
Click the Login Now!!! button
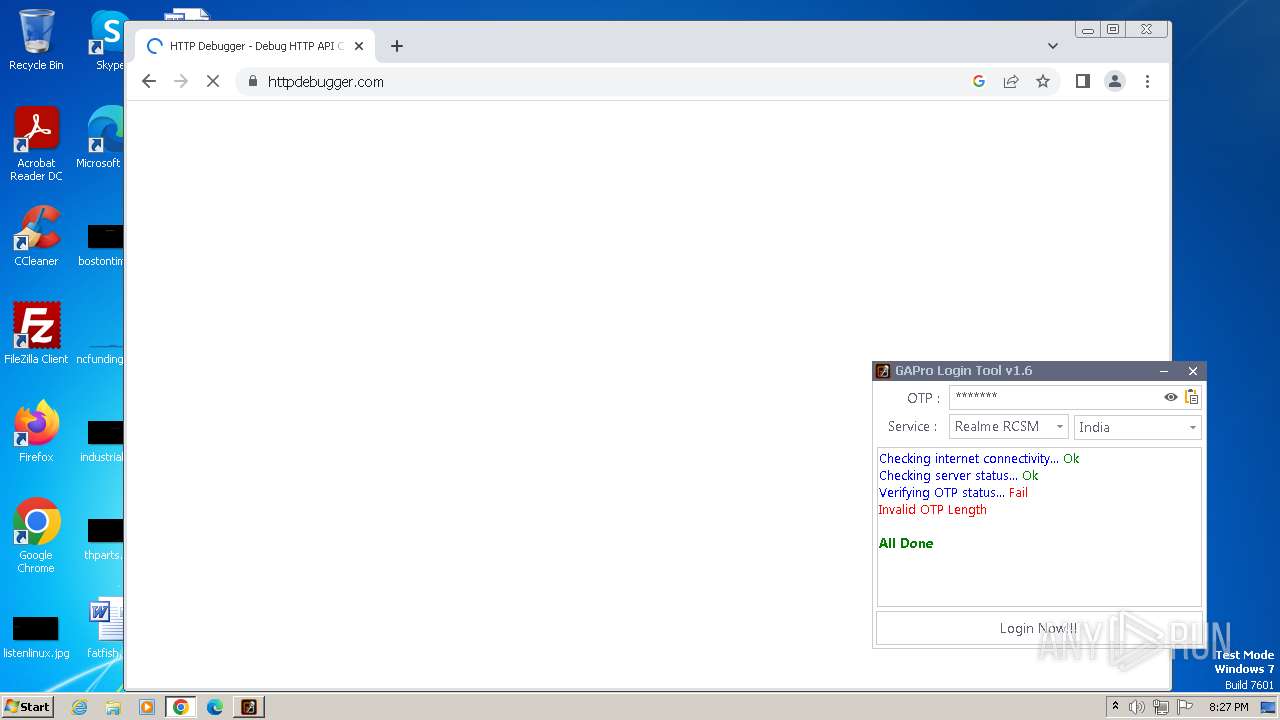tap(1039, 628)
